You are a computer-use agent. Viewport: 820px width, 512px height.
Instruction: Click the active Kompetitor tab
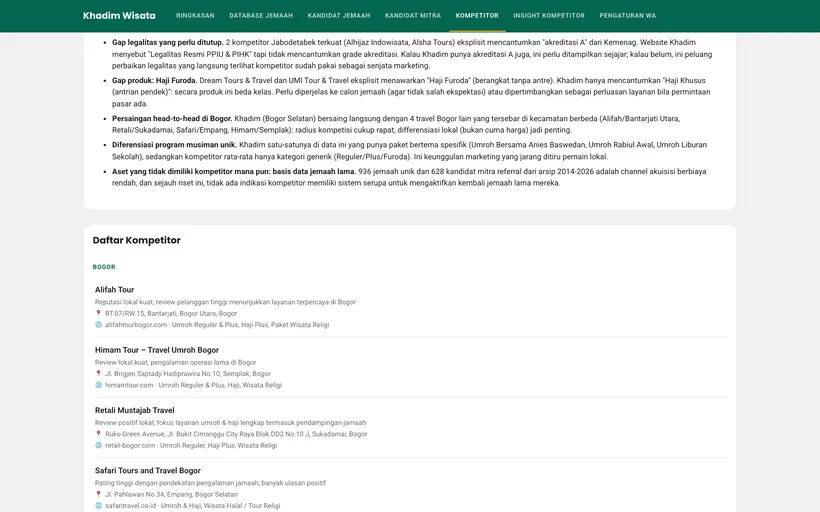477,16
